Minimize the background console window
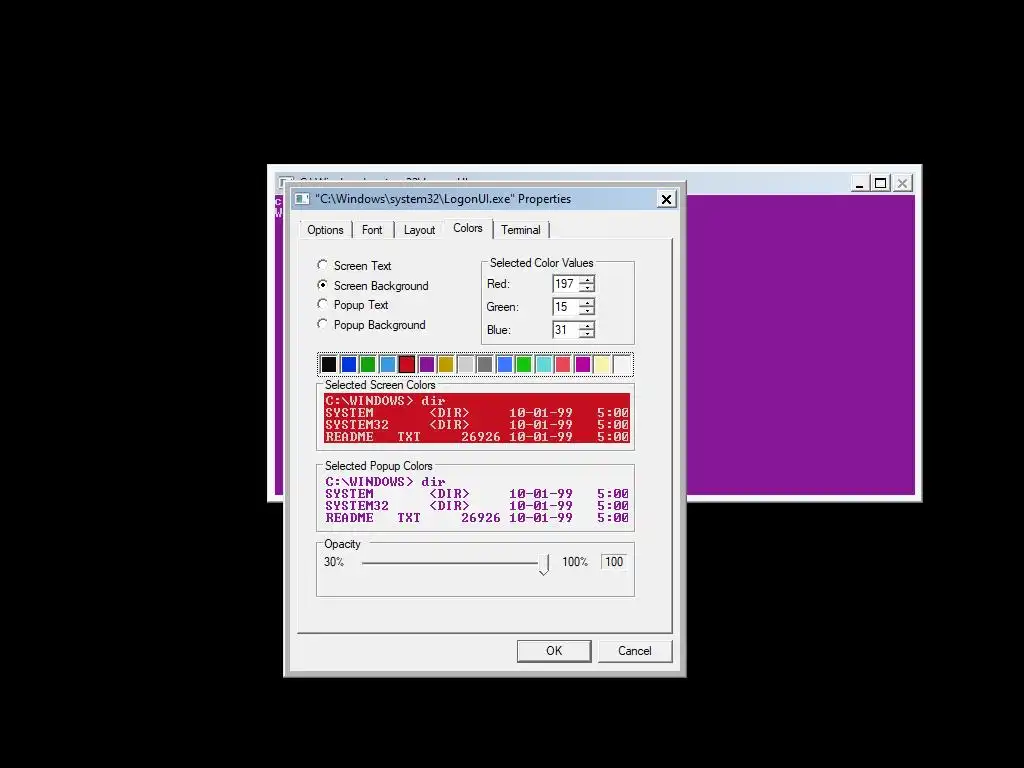This screenshot has width=1024, height=768. click(x=859, y=184)
